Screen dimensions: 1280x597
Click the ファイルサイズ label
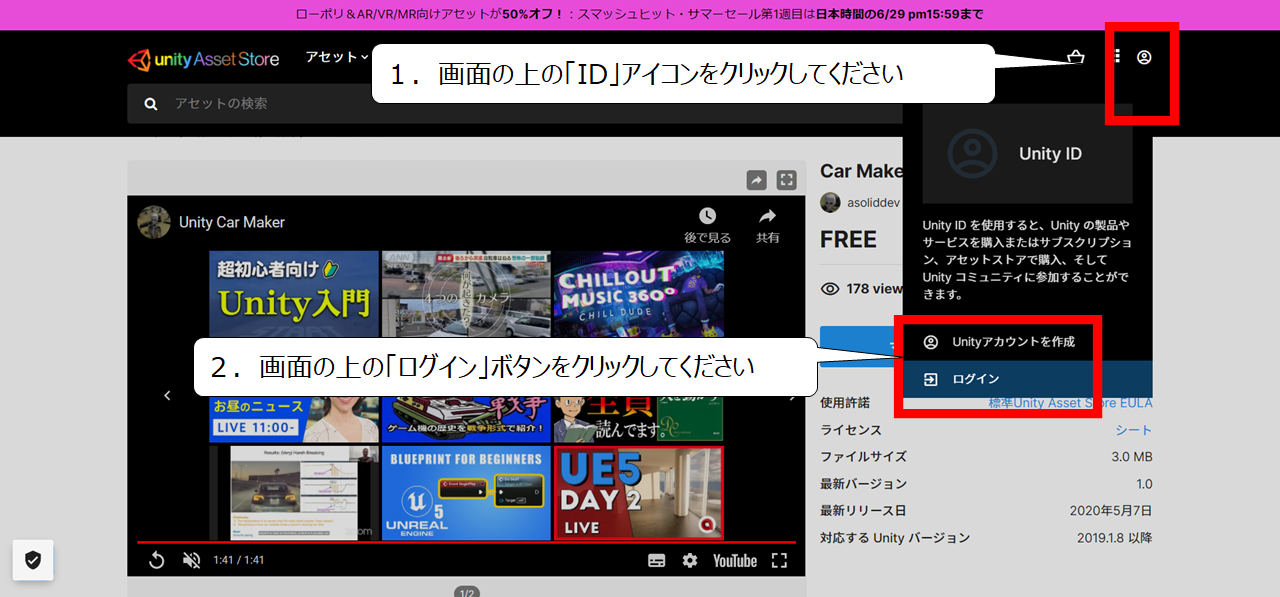pyautogui.click(x=863, y=457)
